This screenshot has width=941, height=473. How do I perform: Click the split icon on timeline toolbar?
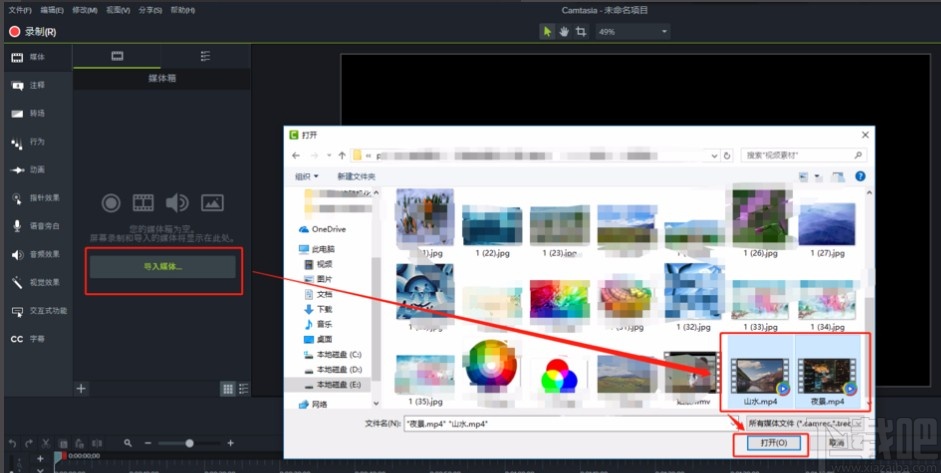pos(97,444)
